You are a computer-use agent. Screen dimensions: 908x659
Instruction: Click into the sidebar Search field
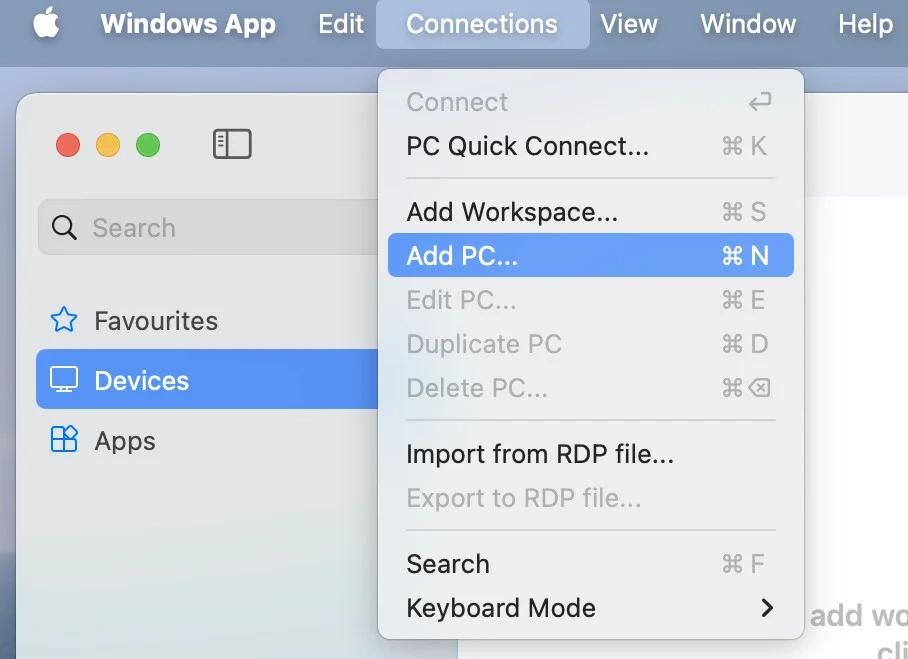pyautogui.click(x=208, y=228)
